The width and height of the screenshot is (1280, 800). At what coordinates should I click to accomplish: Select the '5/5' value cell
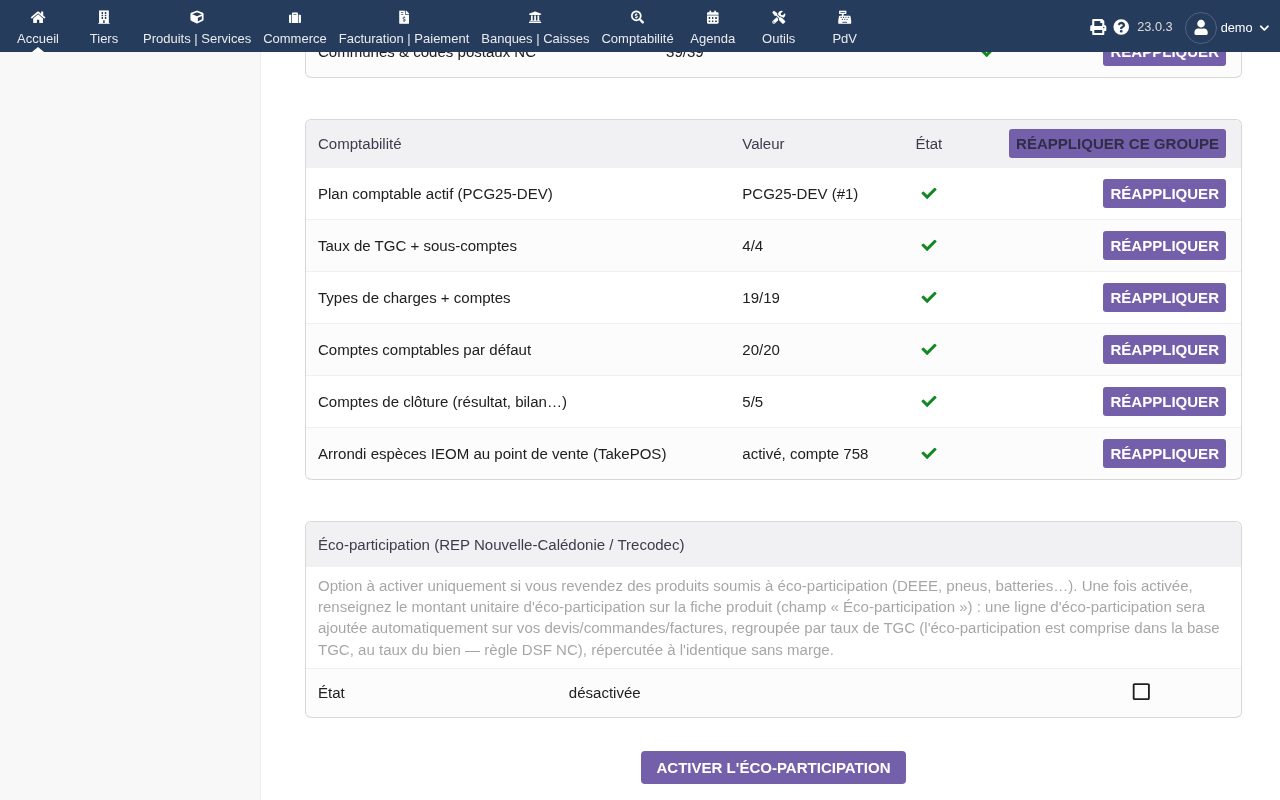[x=752, y=401]
